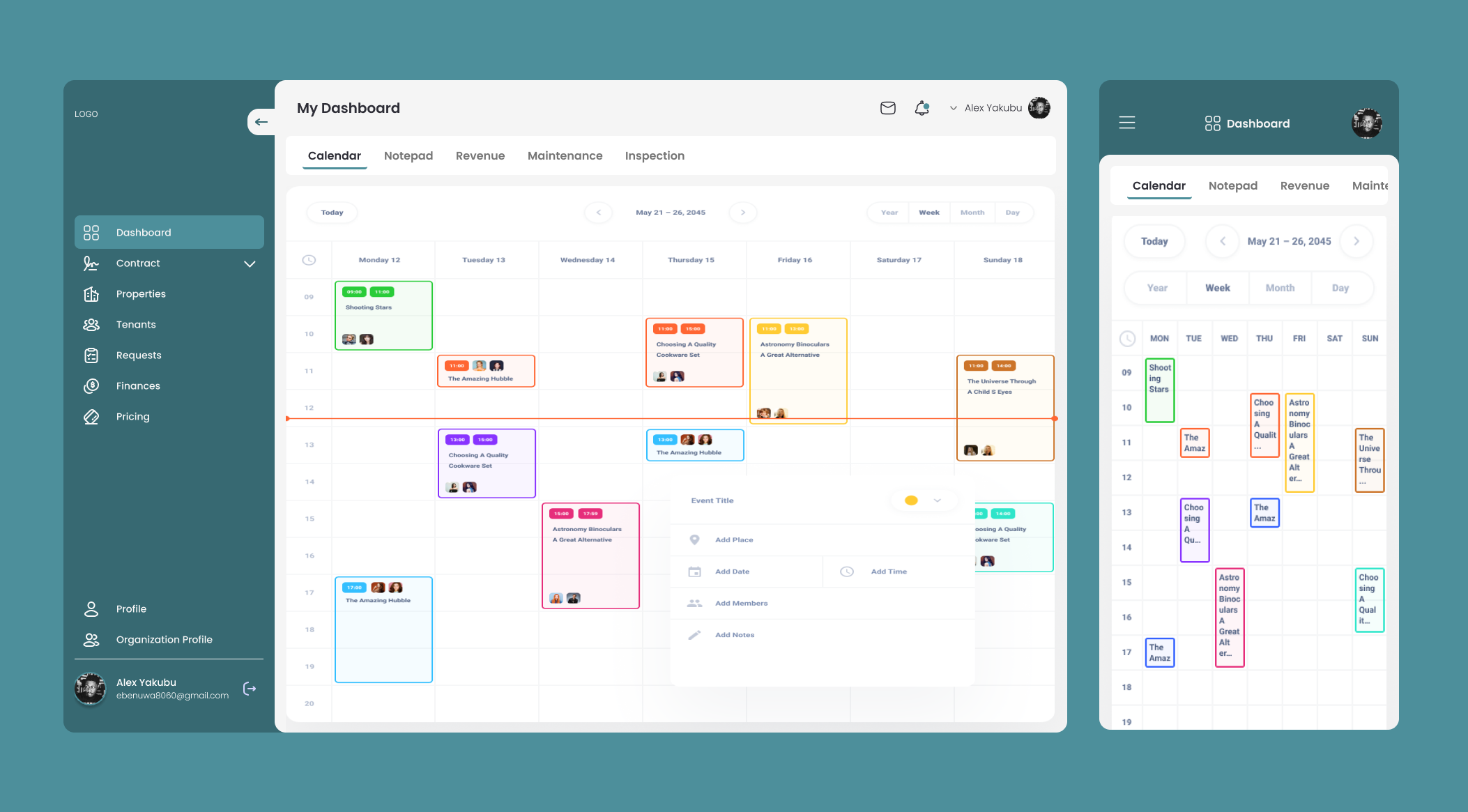Open Organization Profile
Image resolution: width=1468 pixels, height=812 pixels.
point(164,639)
